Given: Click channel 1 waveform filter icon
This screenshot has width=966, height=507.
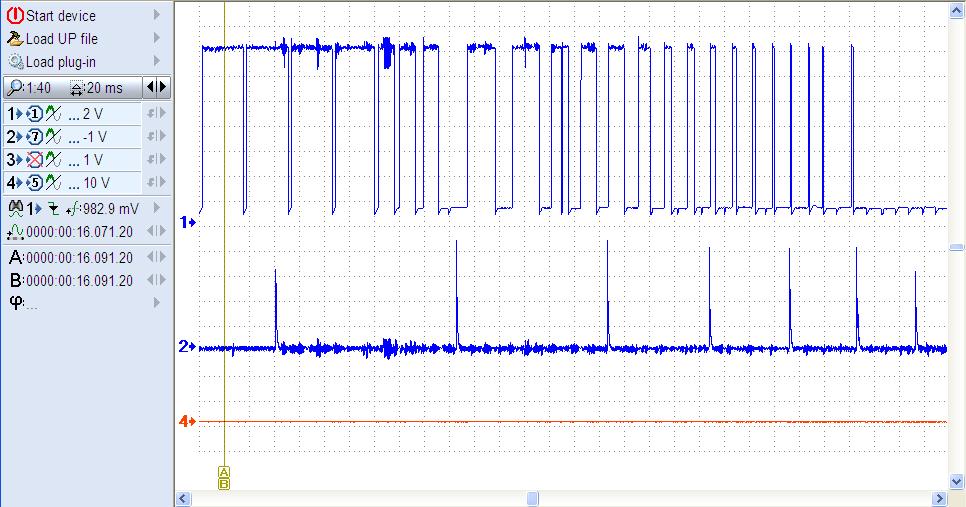Looking at the screenshot, I should [54, 113].
